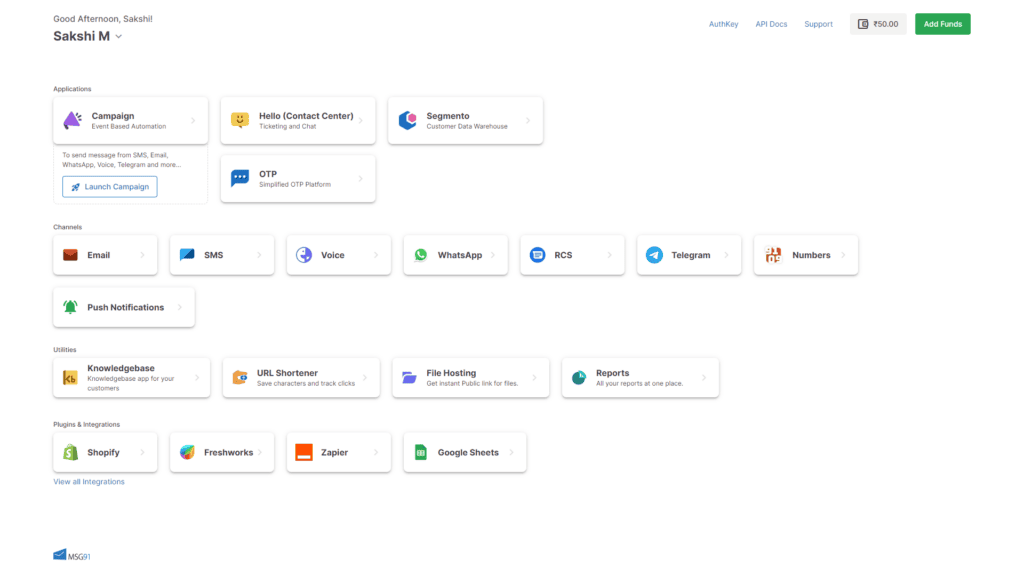Click the chevron on Hello Contact Center card

click(x=360, y=120)
